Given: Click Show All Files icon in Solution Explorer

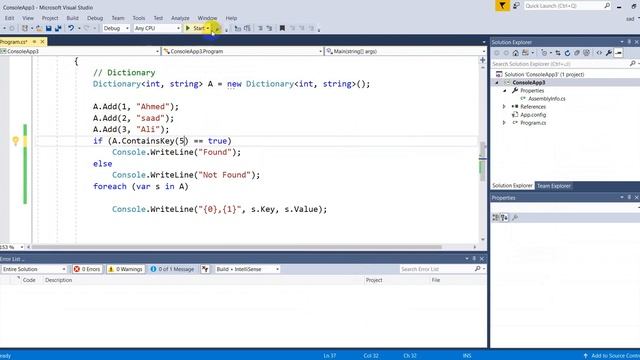Looking at the screenshot, I should pos(587,53).
